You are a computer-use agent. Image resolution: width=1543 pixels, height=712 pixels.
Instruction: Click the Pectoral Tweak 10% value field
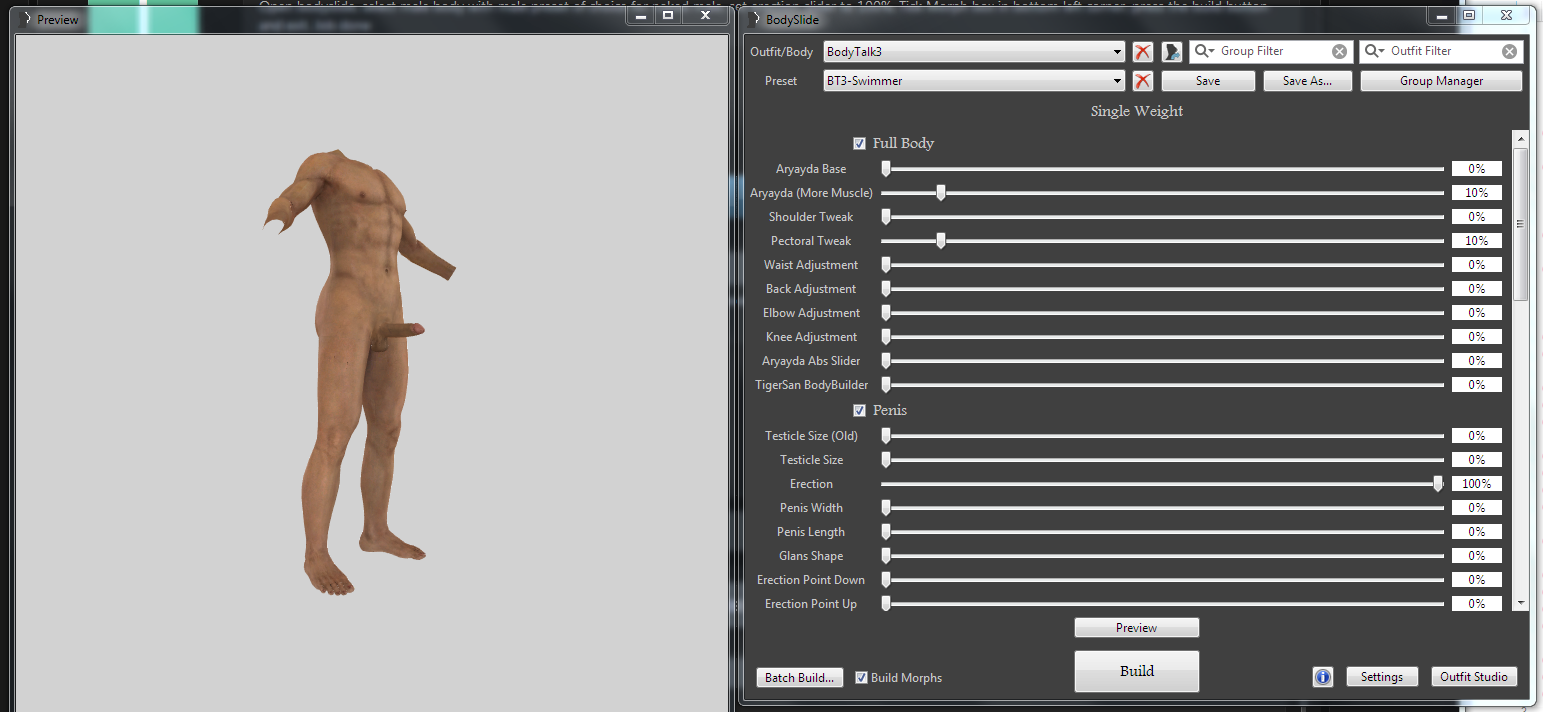(x=1477, y=241)
